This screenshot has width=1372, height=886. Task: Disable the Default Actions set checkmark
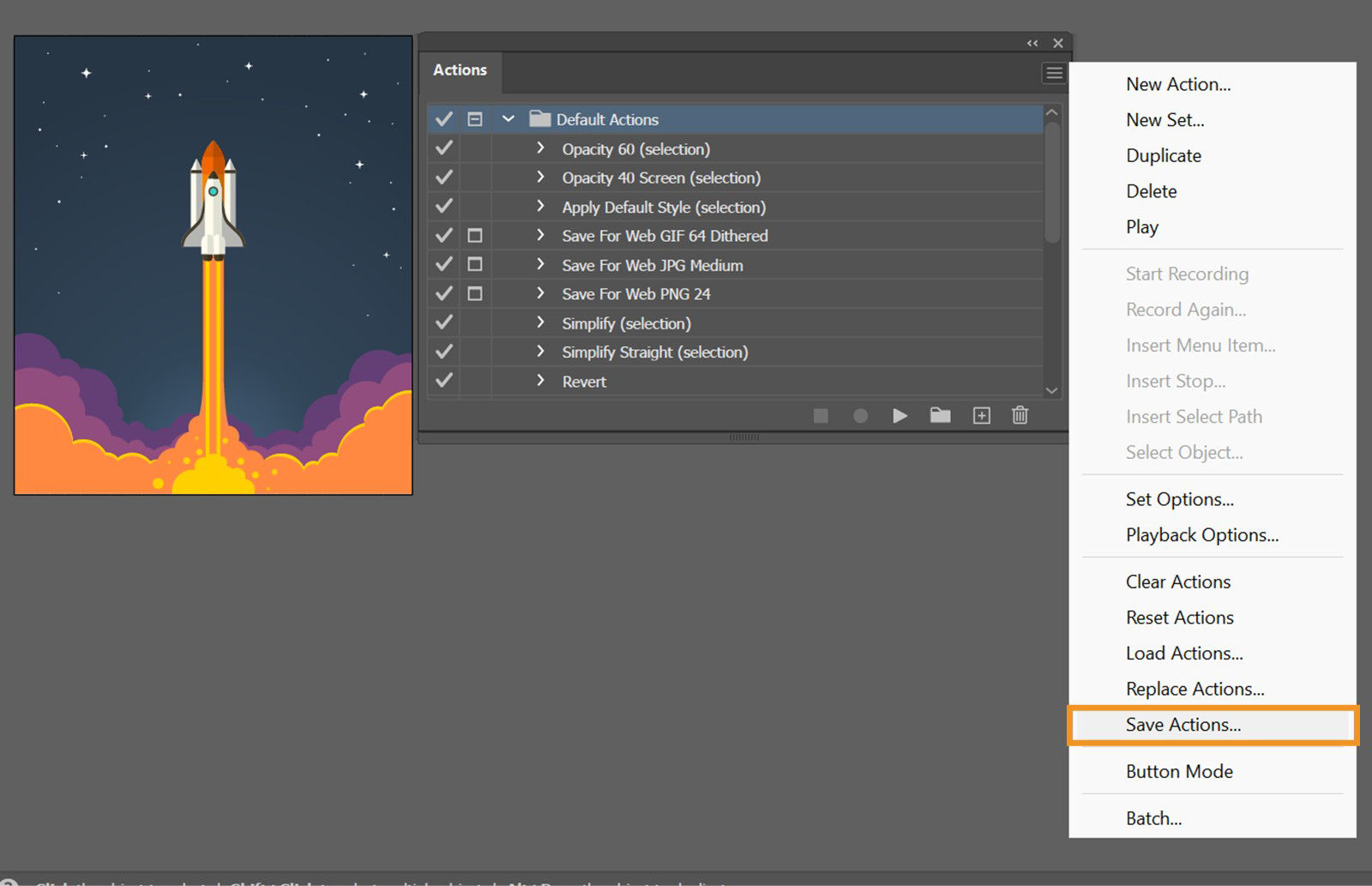coord(443,119)
